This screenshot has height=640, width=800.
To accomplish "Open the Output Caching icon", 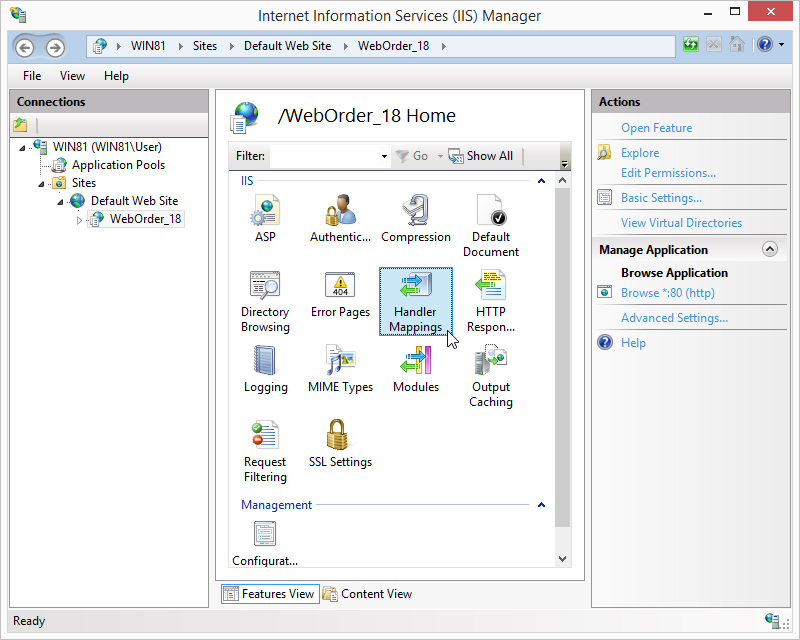I will point(490,360).
